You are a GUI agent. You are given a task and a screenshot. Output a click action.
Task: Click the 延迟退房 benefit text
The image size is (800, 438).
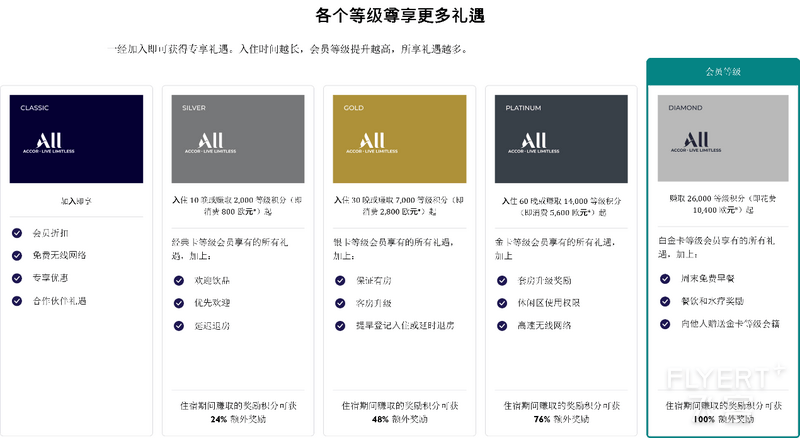[x=212, y=326]
